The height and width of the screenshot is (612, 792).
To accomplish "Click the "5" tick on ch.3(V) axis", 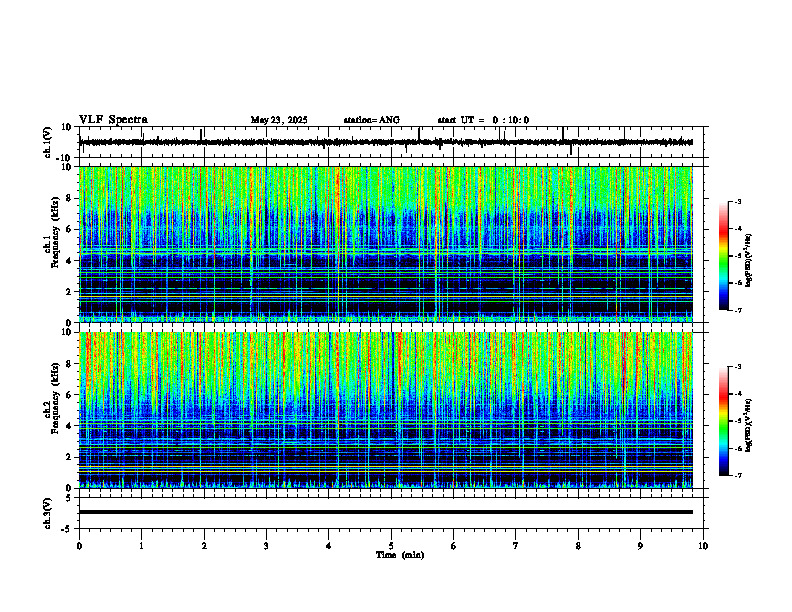I will tap(69, 497).
